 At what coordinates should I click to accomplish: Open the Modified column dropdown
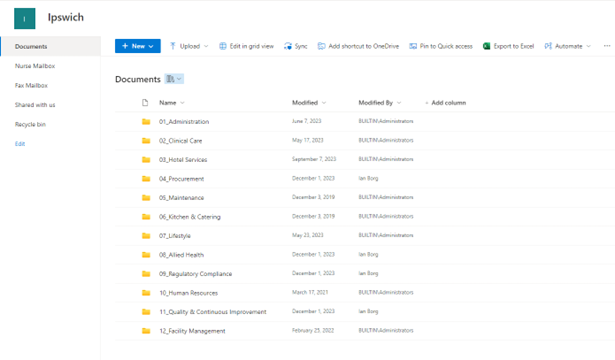point(324,103)
